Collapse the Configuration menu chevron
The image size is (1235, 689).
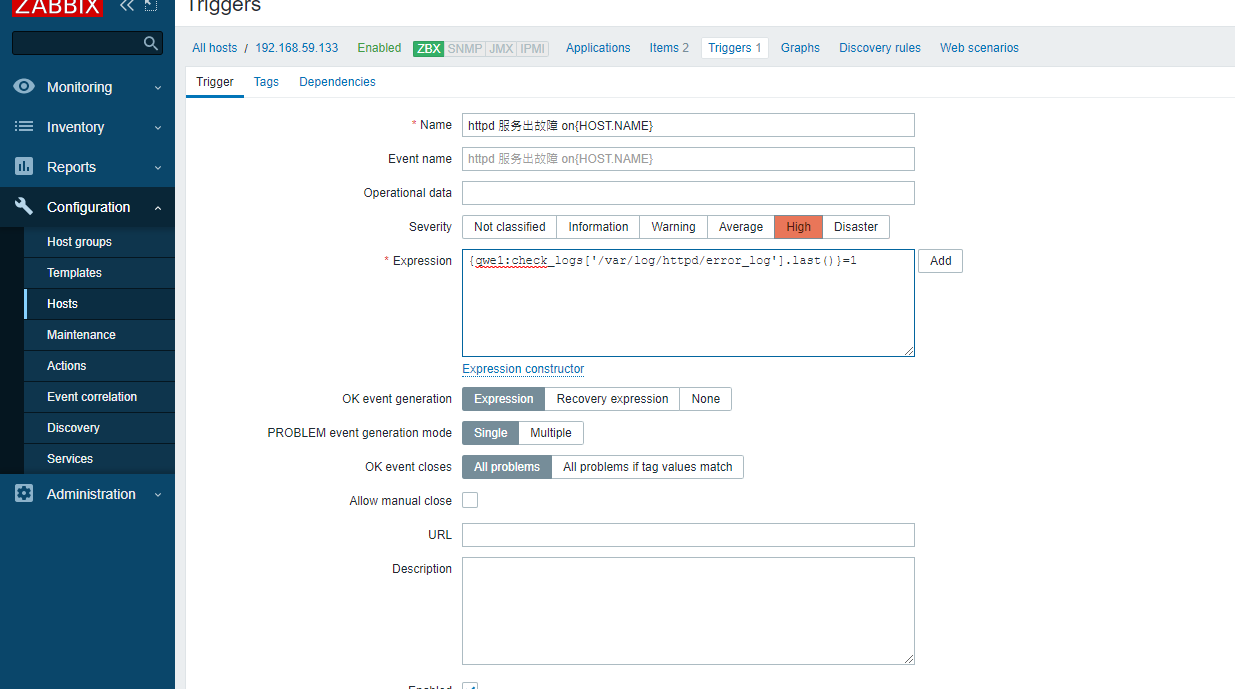pyautogui.click(x=158, y=208)
